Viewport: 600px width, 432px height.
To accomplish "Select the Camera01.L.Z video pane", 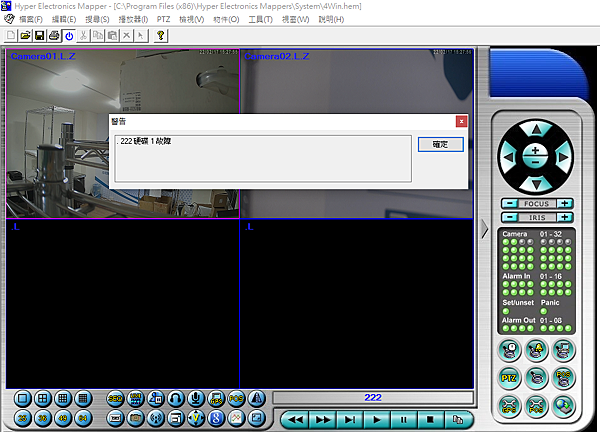I will point(122,134).
